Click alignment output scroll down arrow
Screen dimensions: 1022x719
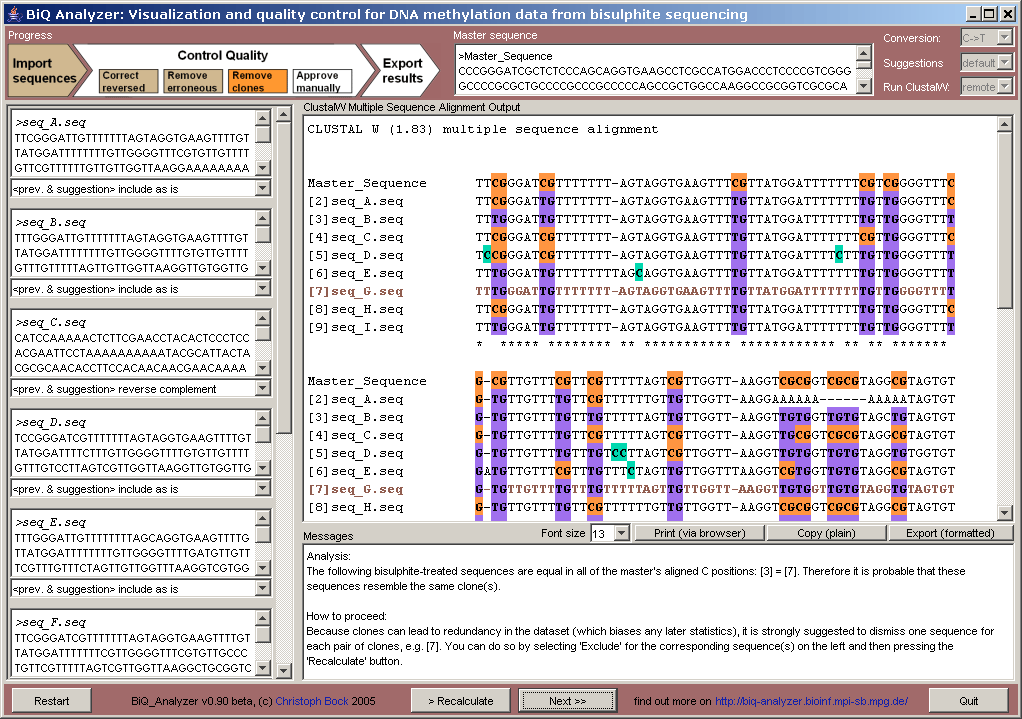(x=1004, y=512)
